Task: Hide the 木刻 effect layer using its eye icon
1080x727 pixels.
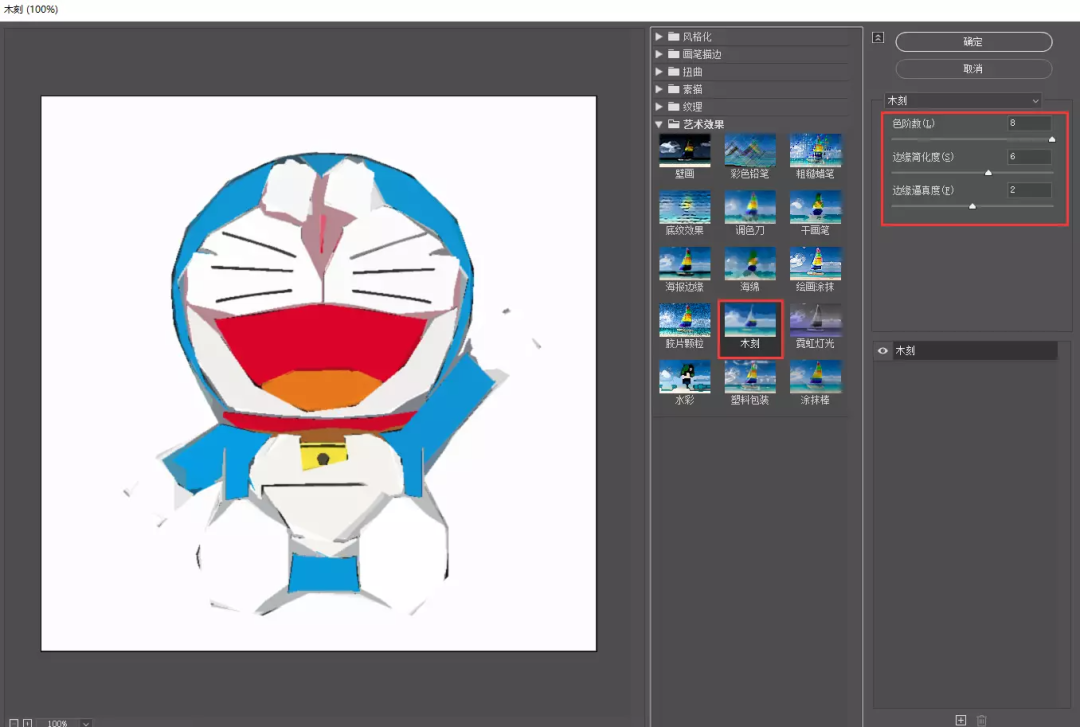Action: pos(882,351)
